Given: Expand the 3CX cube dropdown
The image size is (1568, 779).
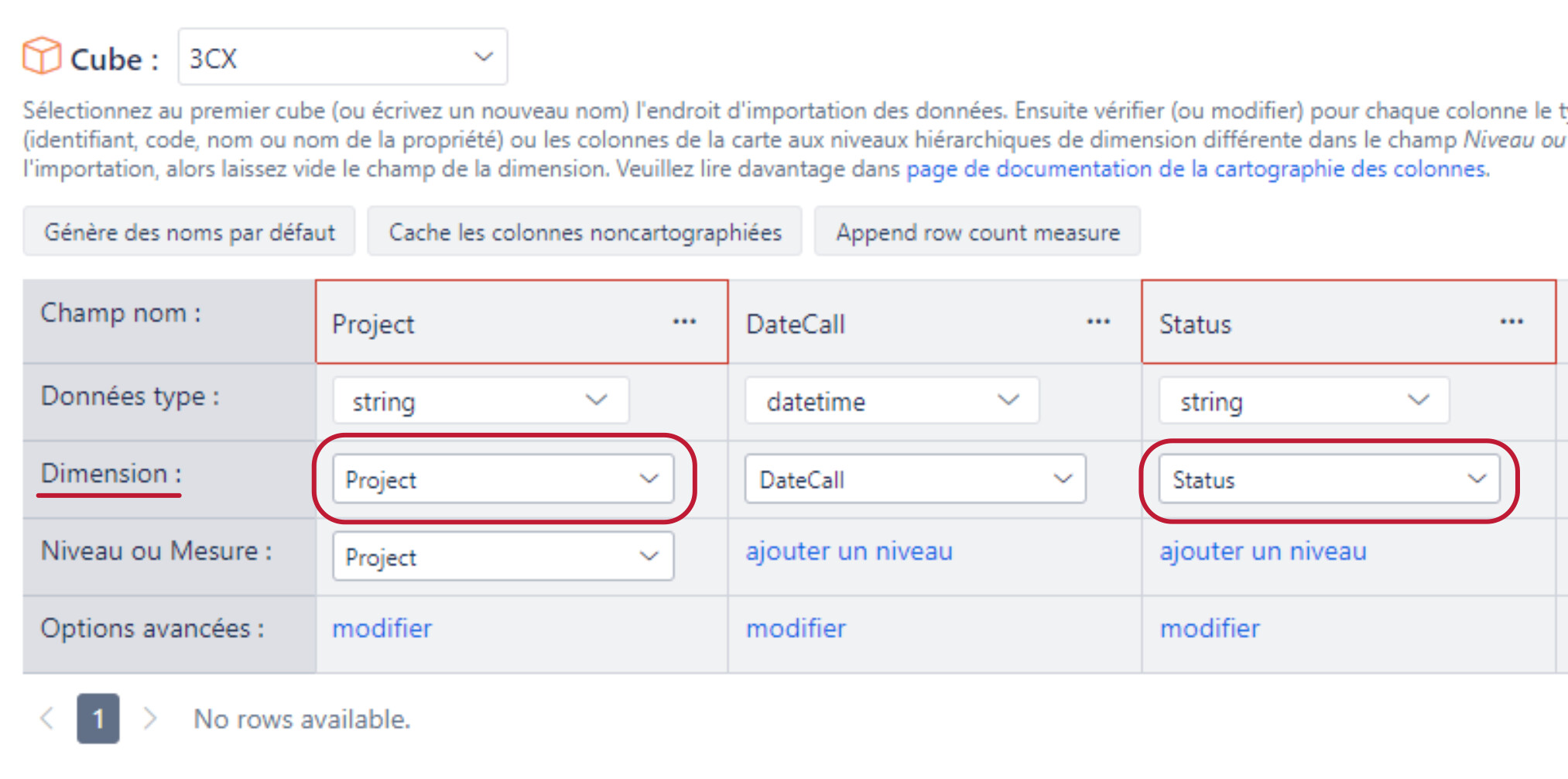Looking at the screenshot, I should point(343,57).
